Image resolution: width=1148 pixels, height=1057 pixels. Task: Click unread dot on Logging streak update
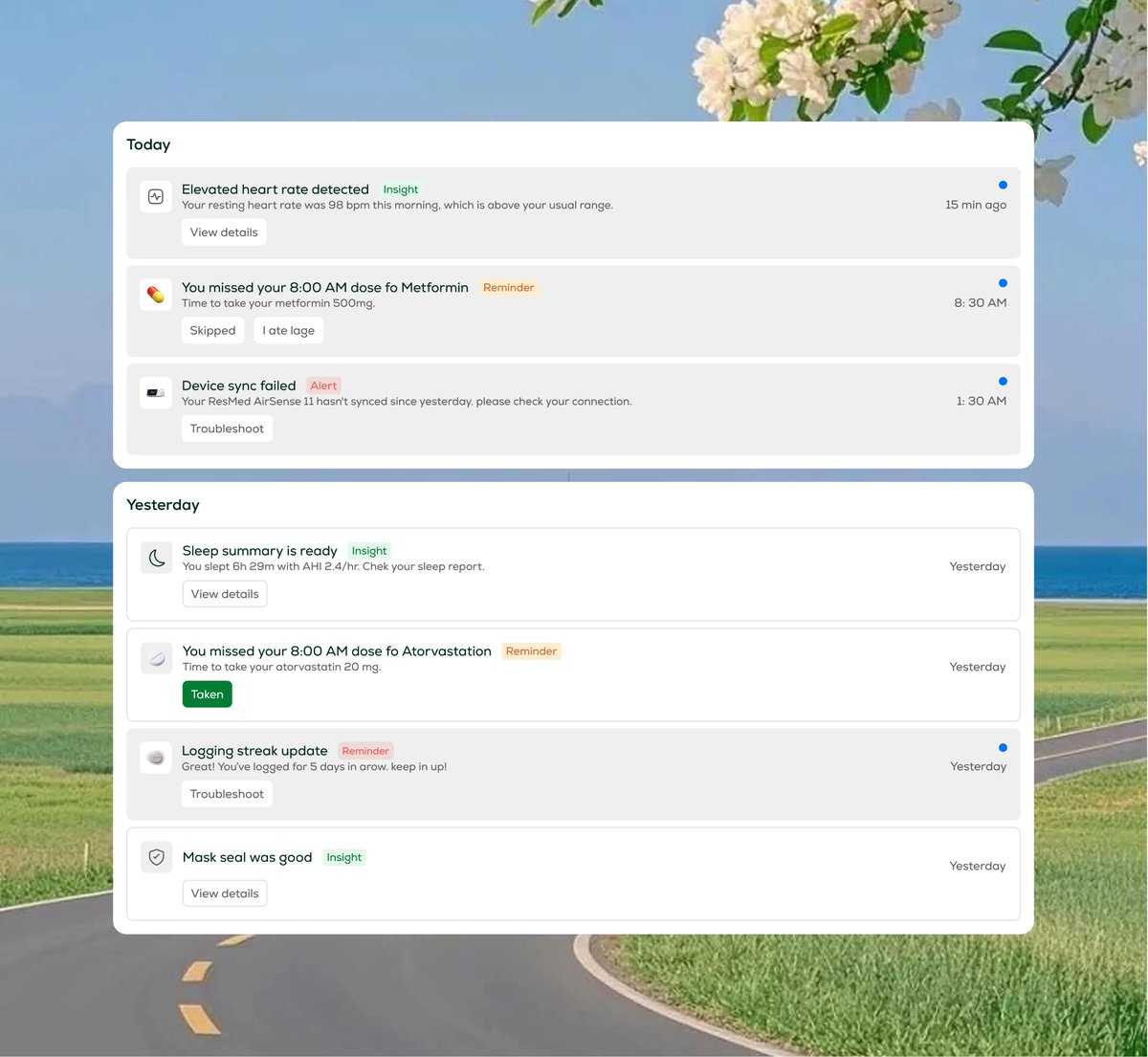pyautogui.click(x=1003, y=748)
